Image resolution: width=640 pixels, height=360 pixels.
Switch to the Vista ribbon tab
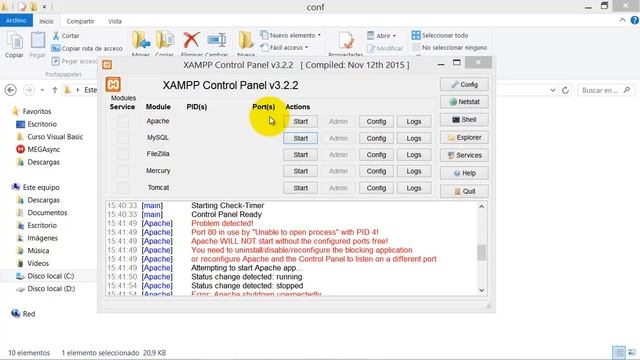click(115, 21)
